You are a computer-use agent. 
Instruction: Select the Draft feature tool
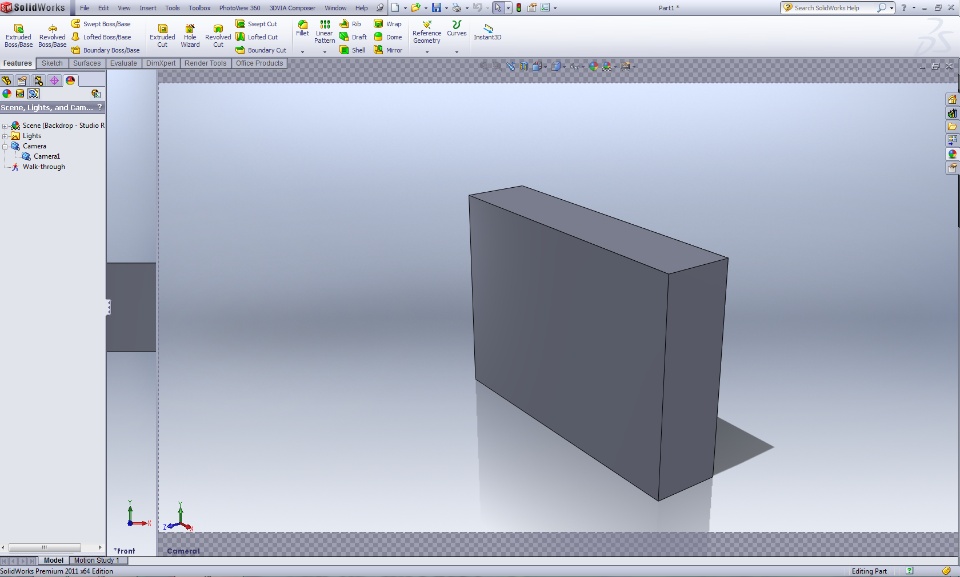353,37
